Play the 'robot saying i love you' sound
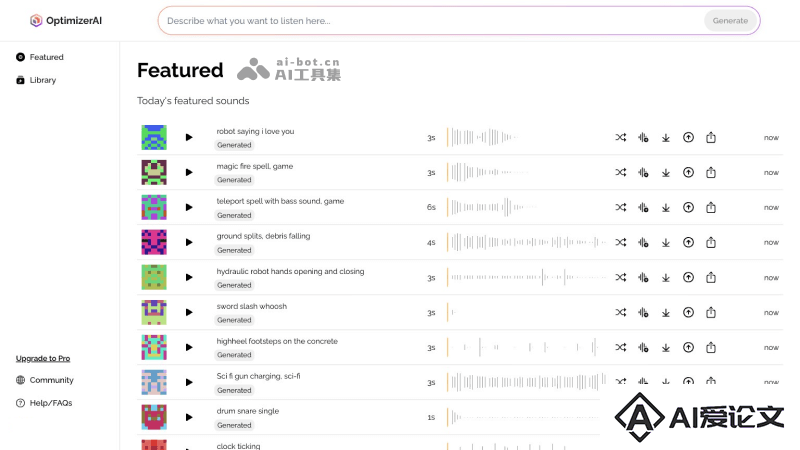The image size is (800, 450). pyautogui.click(x=189, y=137)
